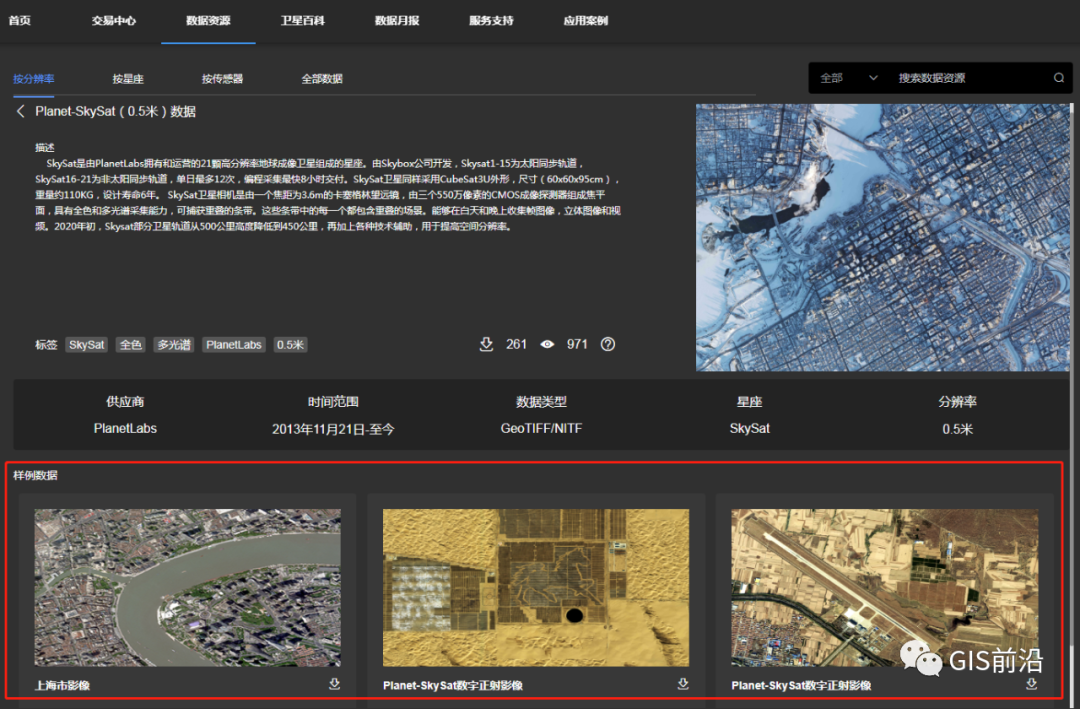This screenshot has height=709, width=1080.
Task: Click the eye views icon next to 971
Action: (547, 345)
